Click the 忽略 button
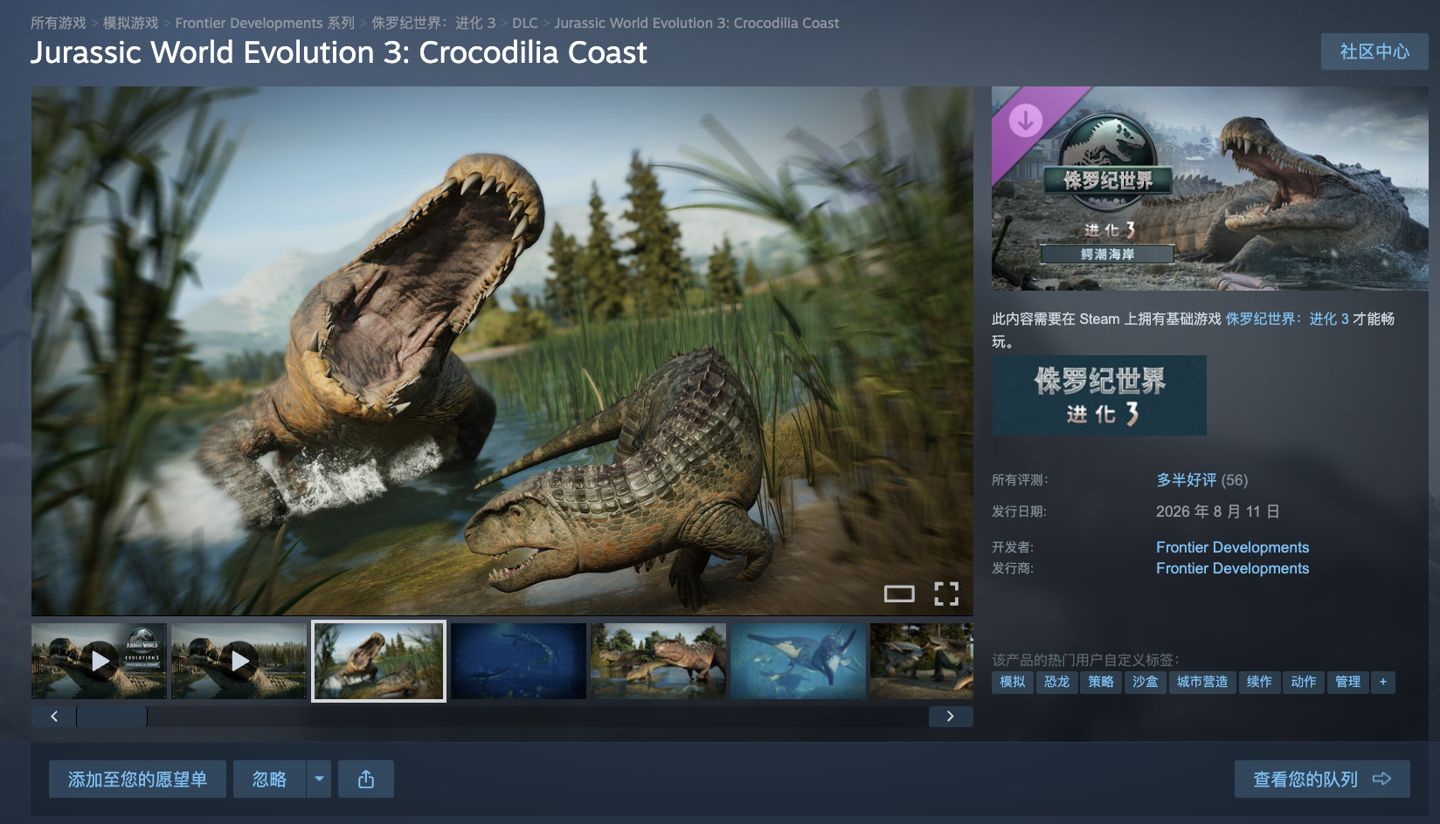Viewport: 1440px width, 824px height. 269,779
